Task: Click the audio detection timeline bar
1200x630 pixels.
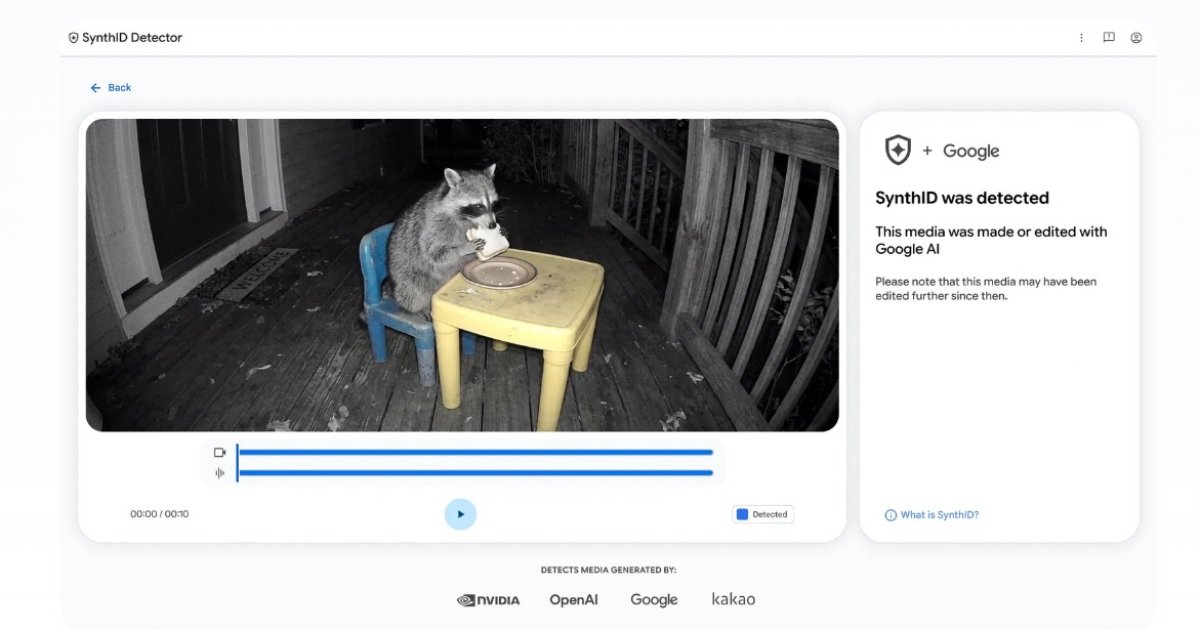Action: tap(476, 473)
